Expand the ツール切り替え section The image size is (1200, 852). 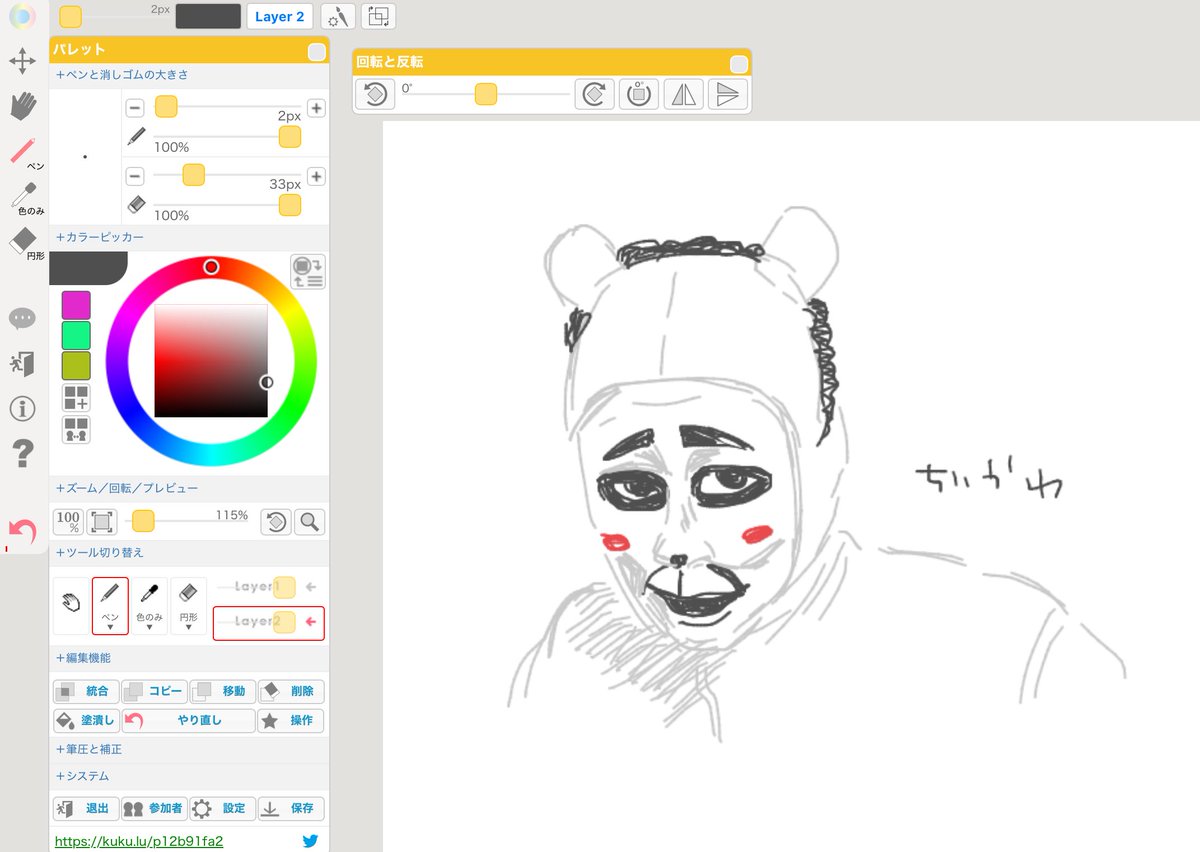[x=100, y=552]
